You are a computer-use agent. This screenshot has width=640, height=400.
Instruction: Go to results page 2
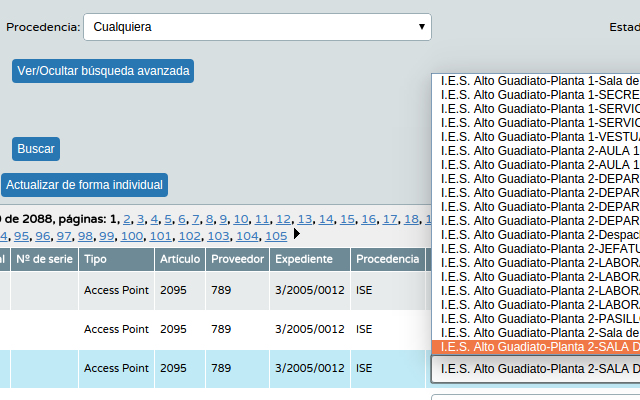(127, 219)
